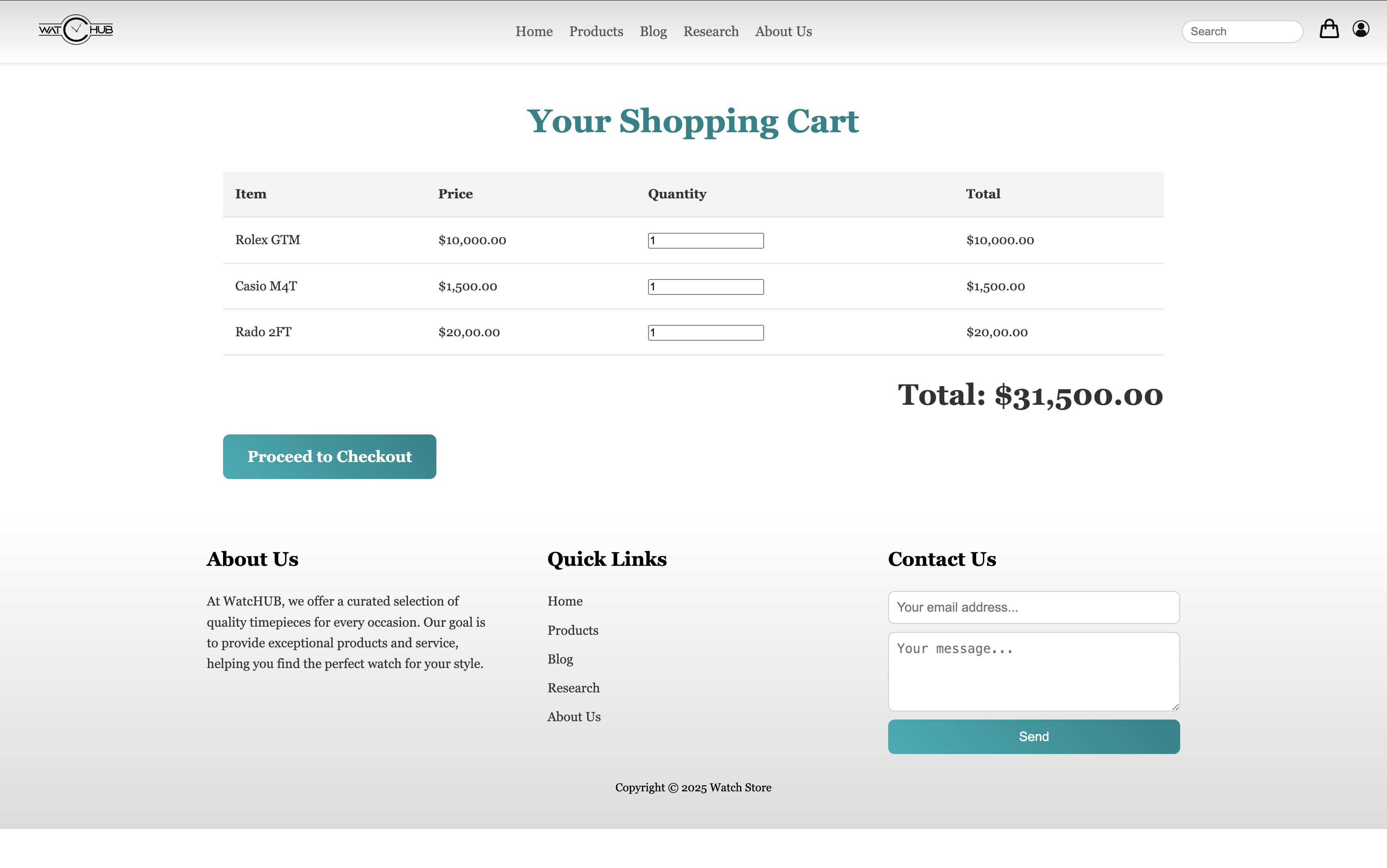Click the WatcHUB logo

[76, 30]
